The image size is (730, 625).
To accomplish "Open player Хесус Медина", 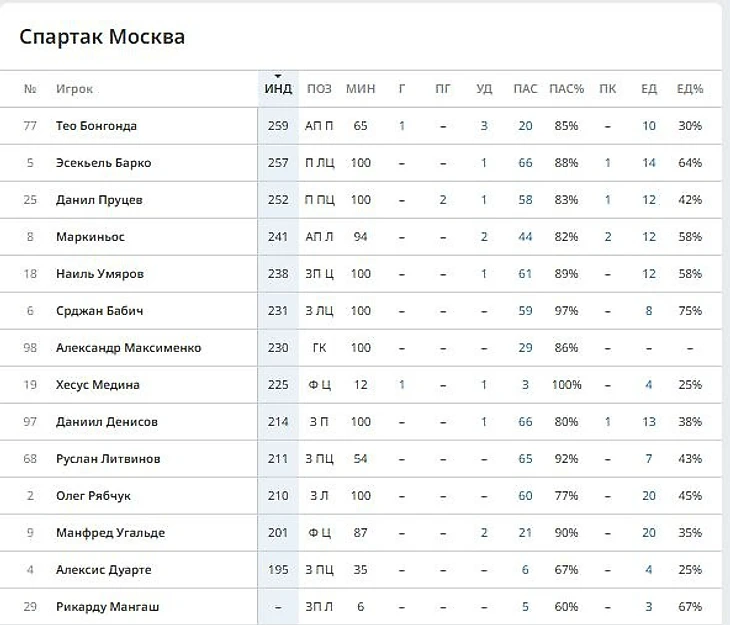I will pos(98,385).
